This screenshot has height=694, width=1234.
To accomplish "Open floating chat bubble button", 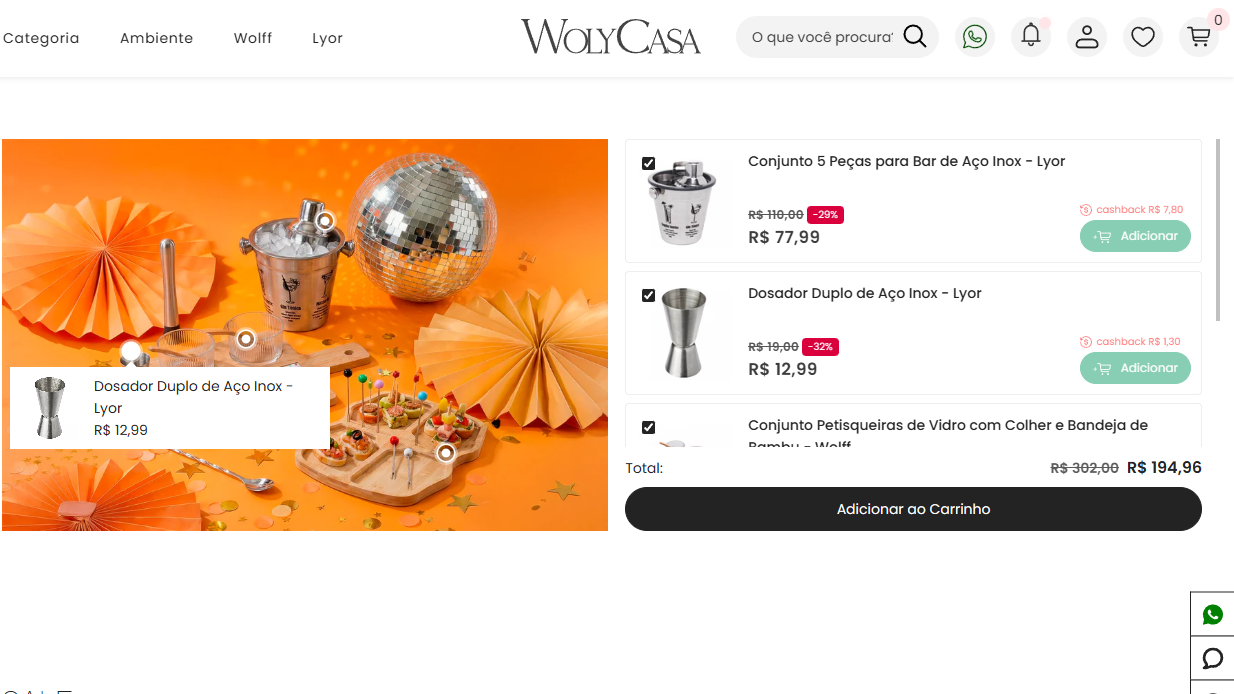I will 1212,658.
